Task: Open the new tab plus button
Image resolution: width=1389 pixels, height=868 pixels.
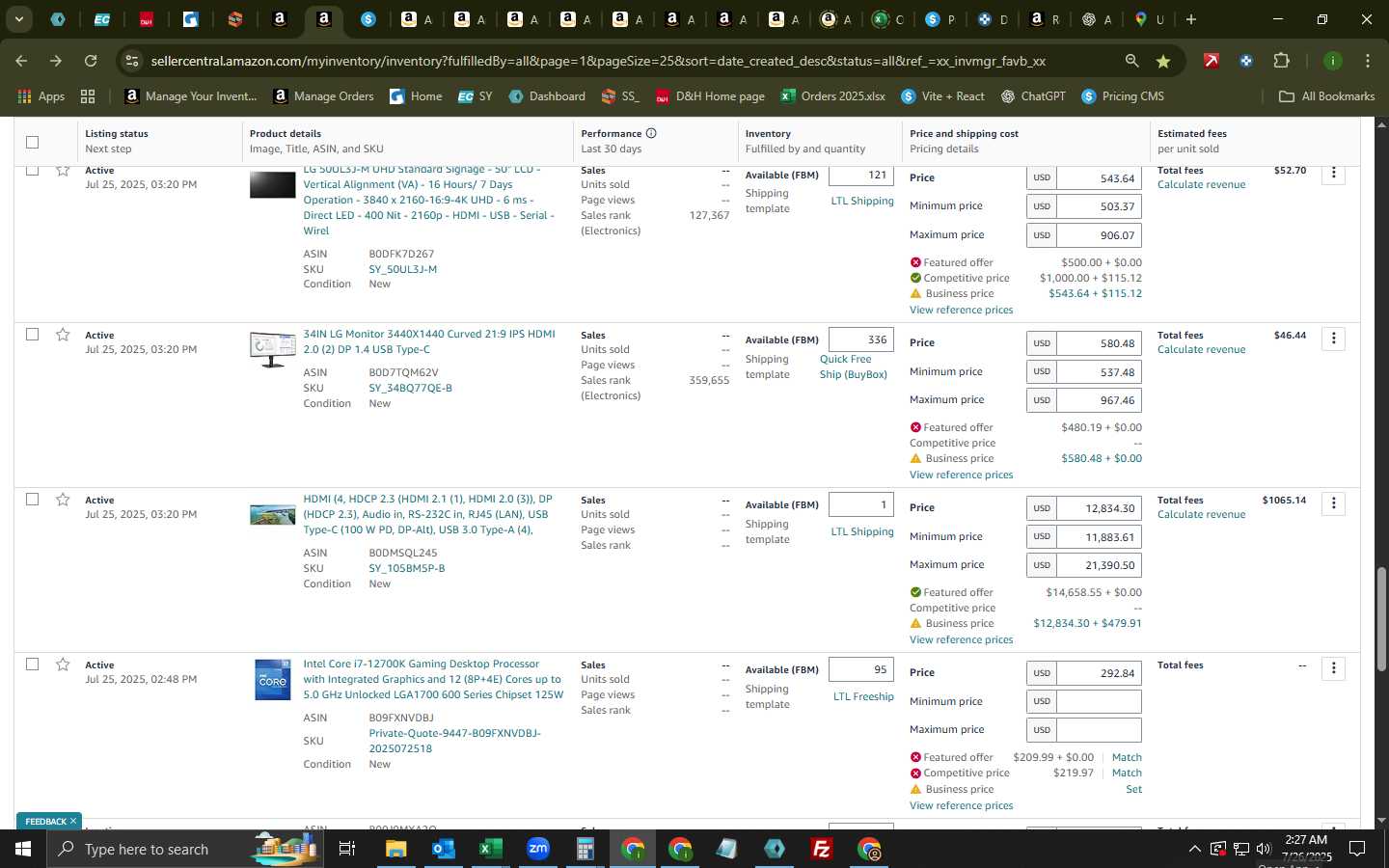Action: pyautogui.click(x=1191, y=19)
